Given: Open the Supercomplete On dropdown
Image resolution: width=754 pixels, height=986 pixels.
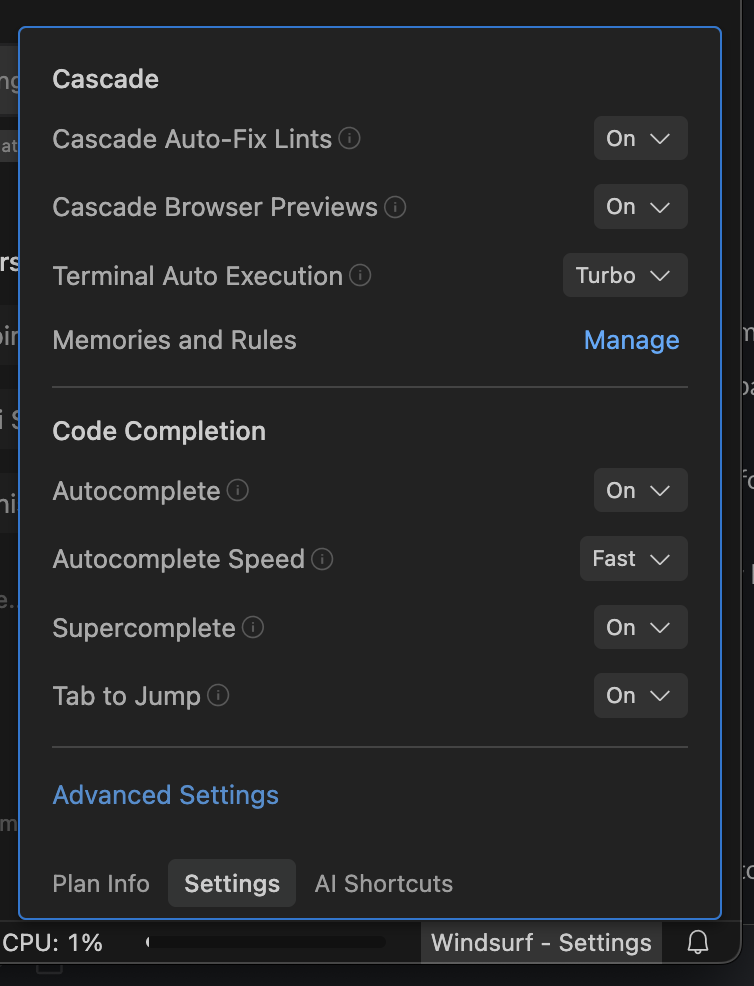Looking at the screenshot, I should (x=640, y=627).
